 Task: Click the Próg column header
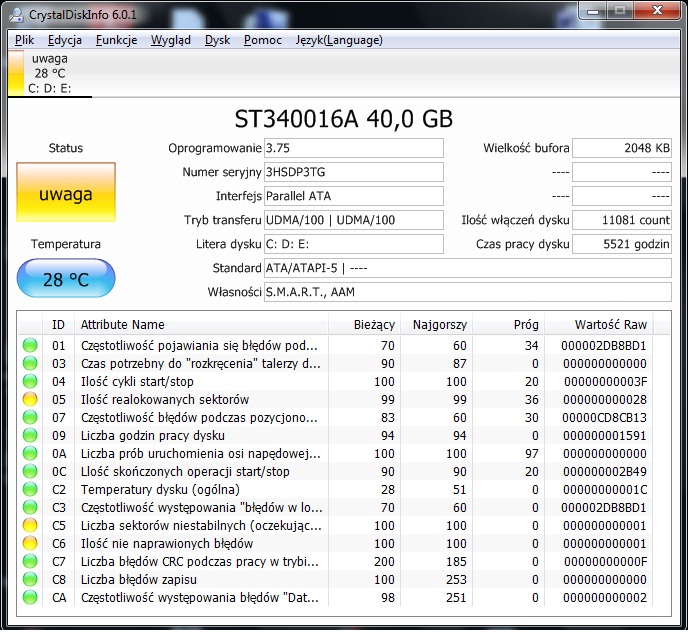(x=508, y=324)
